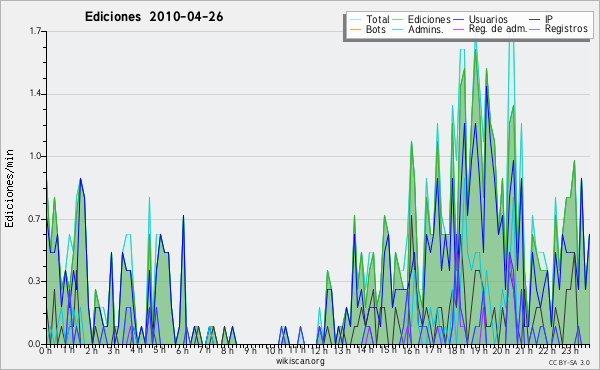Click the Ediciones/min axis label
The width and height of the screenshot is (600, 370).
coord(9,188)
